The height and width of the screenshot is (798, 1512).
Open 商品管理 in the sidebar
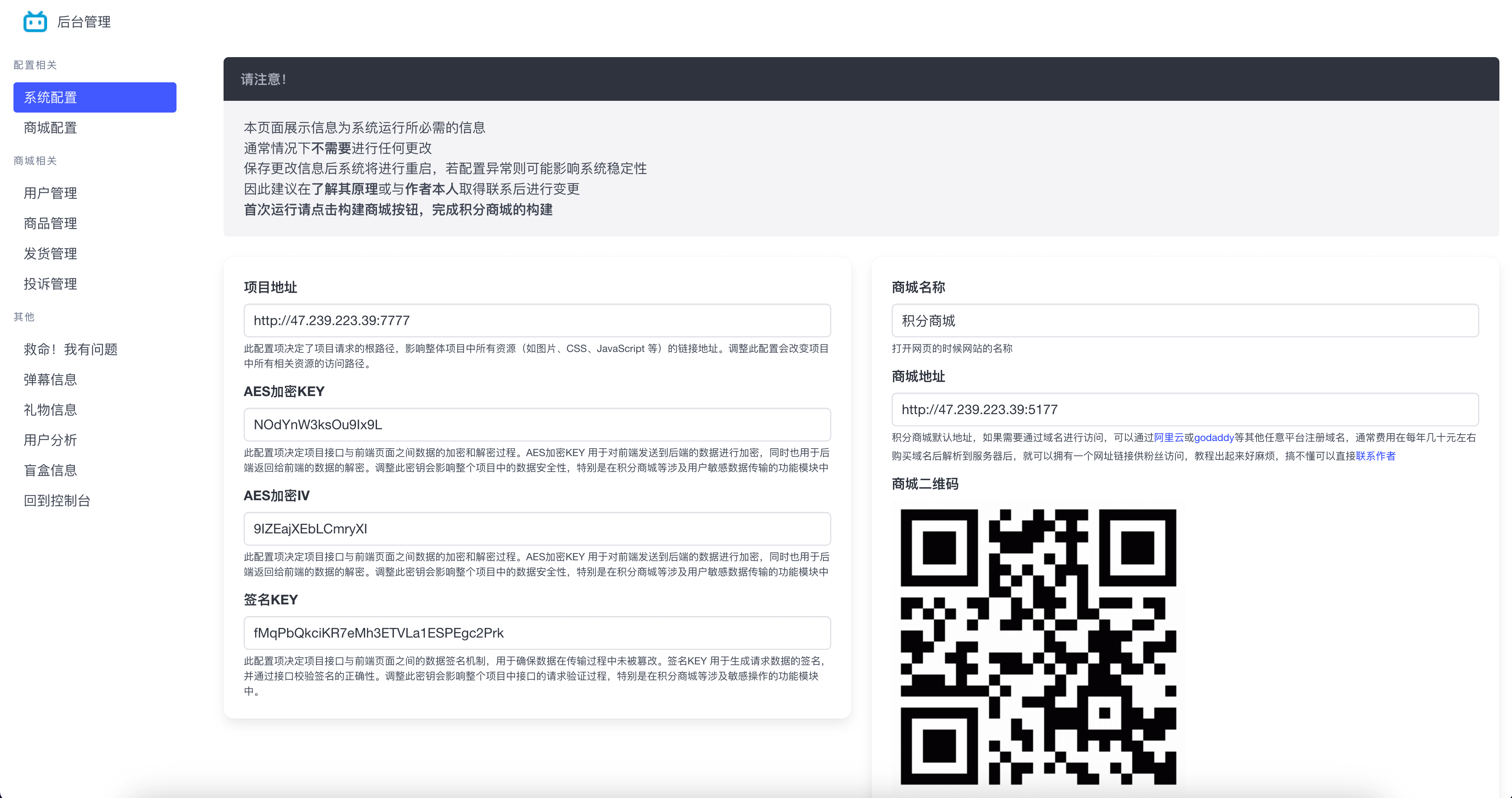(50, 223)
